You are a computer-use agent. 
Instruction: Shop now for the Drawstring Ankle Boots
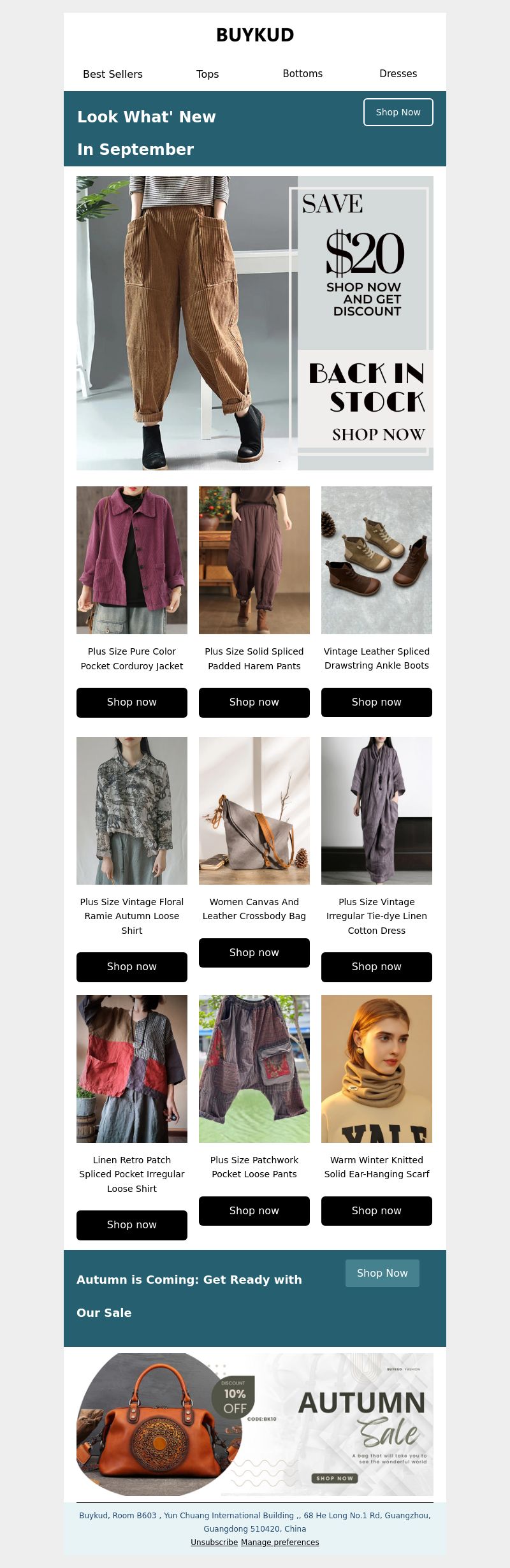coord(377,702)
